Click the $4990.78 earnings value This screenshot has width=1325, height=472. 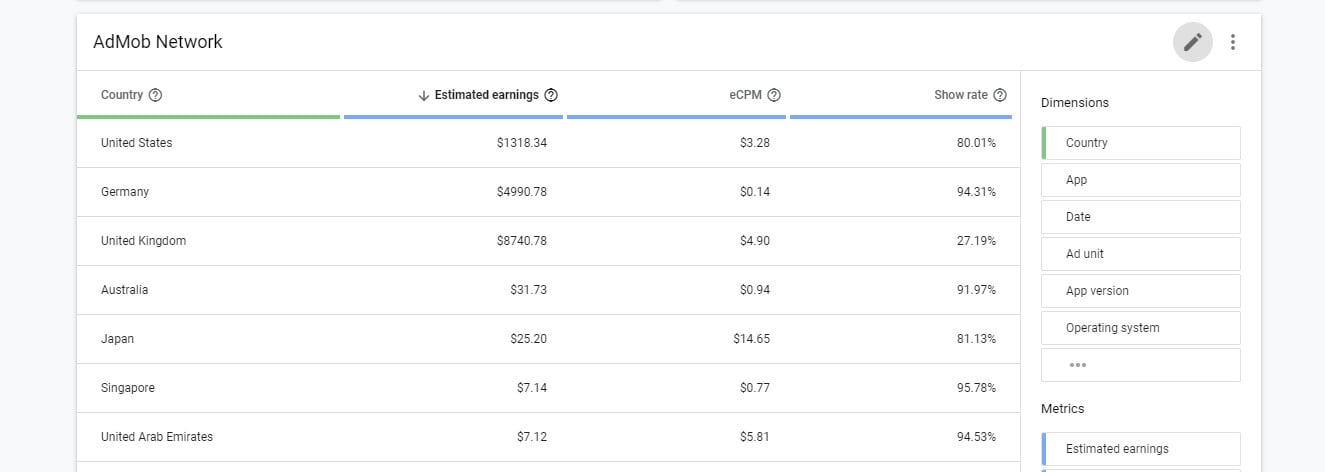pos(522,192)
